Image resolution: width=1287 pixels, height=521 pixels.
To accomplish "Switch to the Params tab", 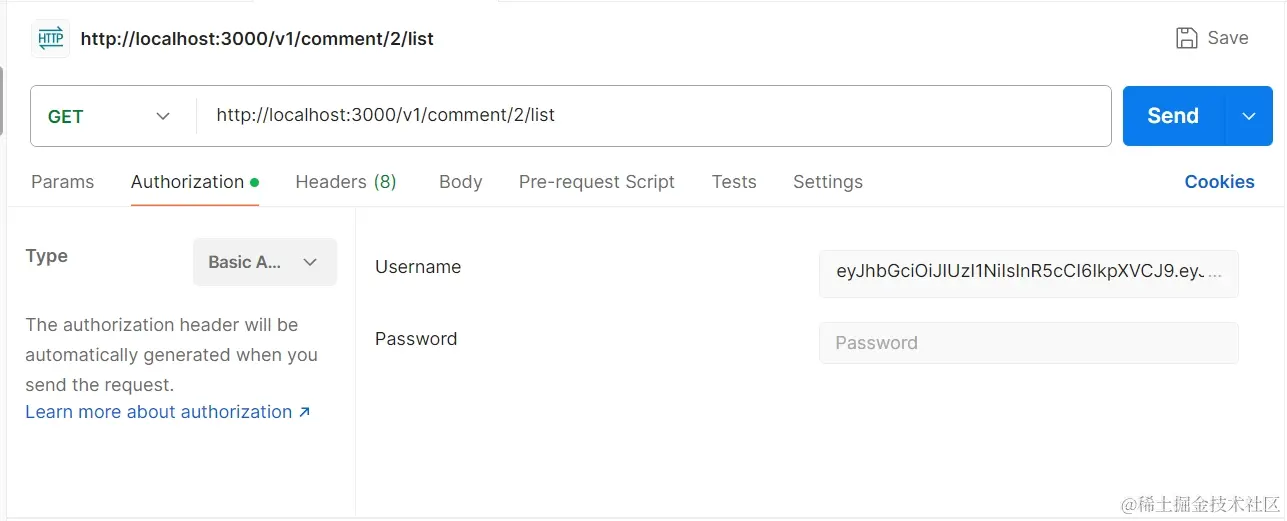I will point(62,182).
